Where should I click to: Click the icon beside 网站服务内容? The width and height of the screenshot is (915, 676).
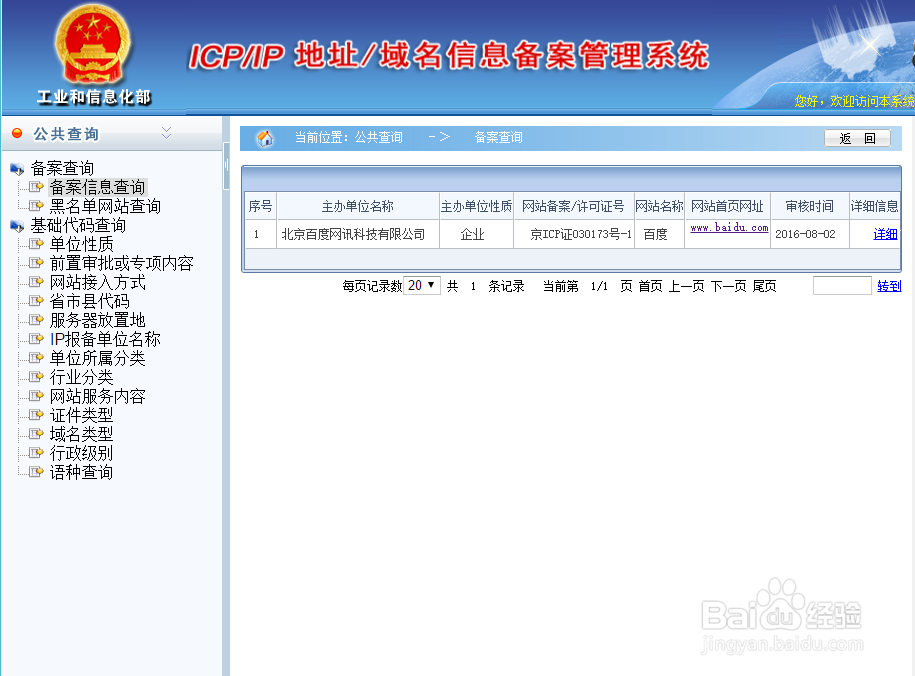point(36,396)
